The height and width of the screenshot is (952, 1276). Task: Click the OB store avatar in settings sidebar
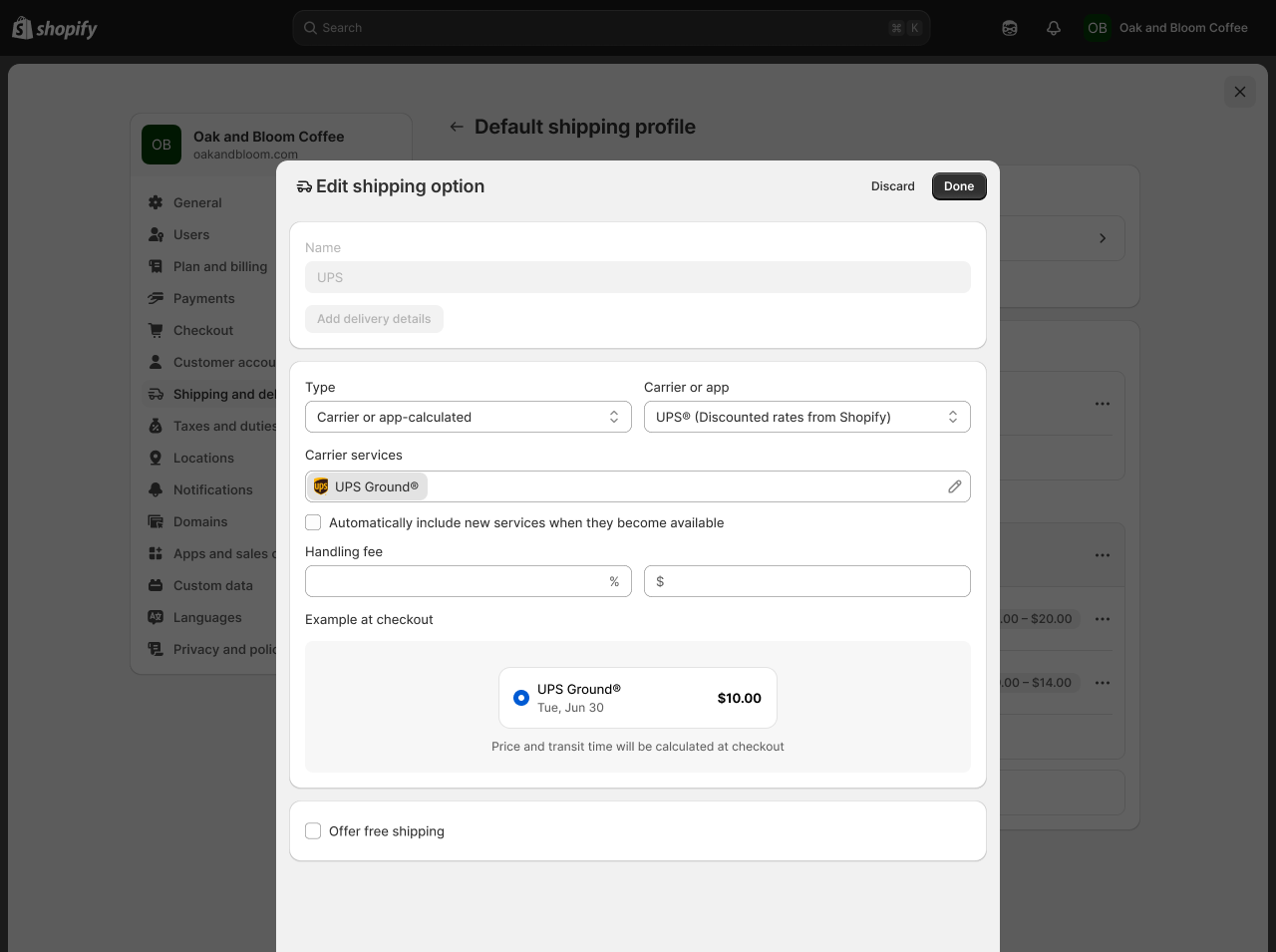click(x=161, y=145)
